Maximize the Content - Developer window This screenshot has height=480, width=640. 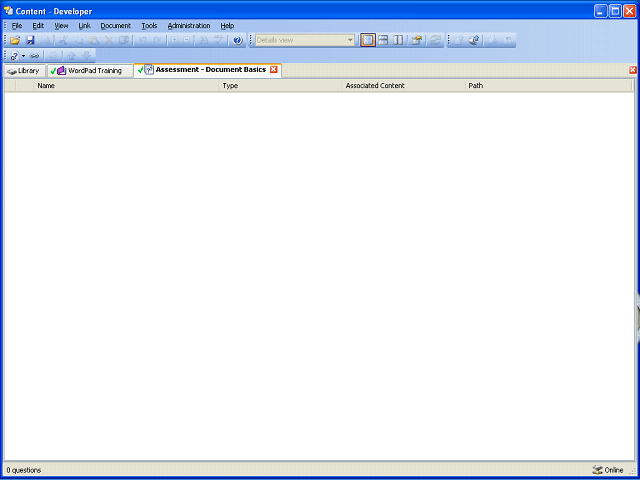click(x=616, y=11)
